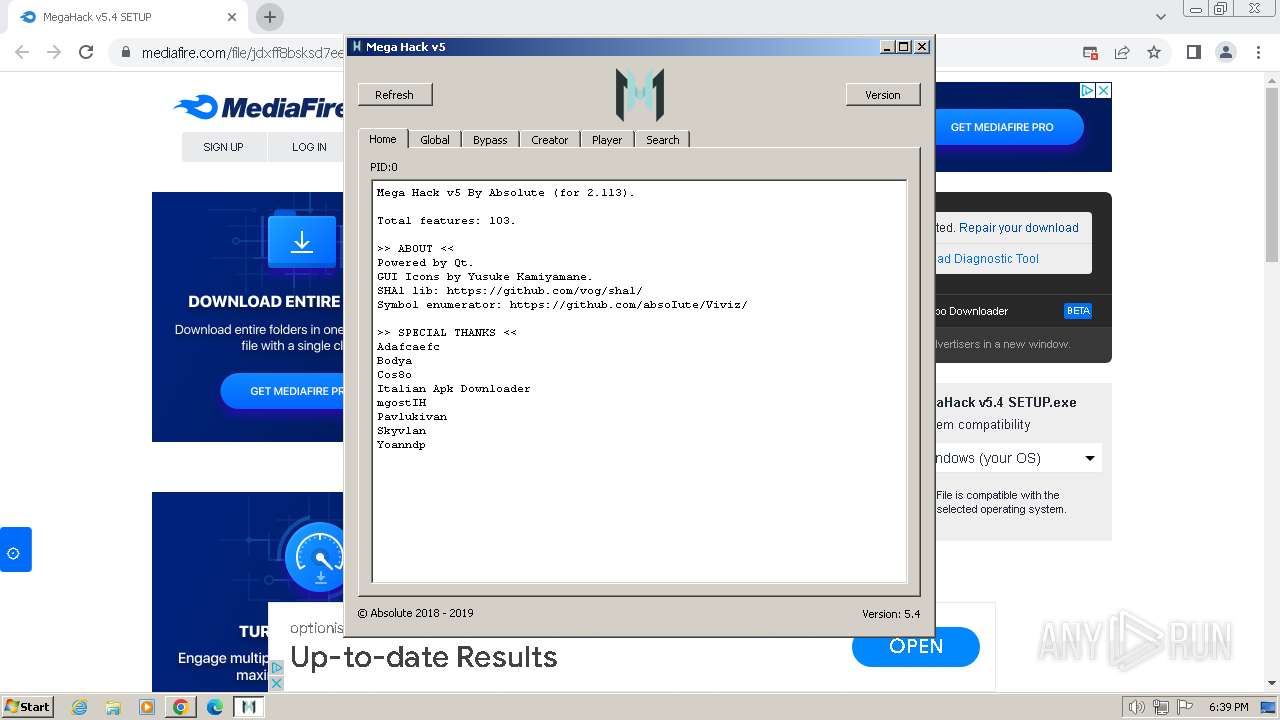Click the 'Italian Apk Downloader' credit line

tap(453, 389)
